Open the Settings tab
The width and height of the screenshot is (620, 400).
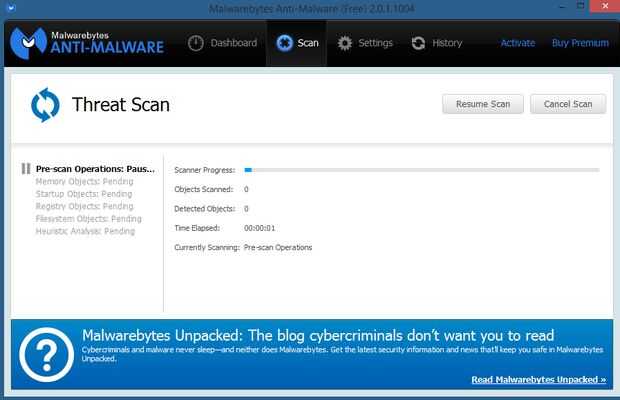365,43
